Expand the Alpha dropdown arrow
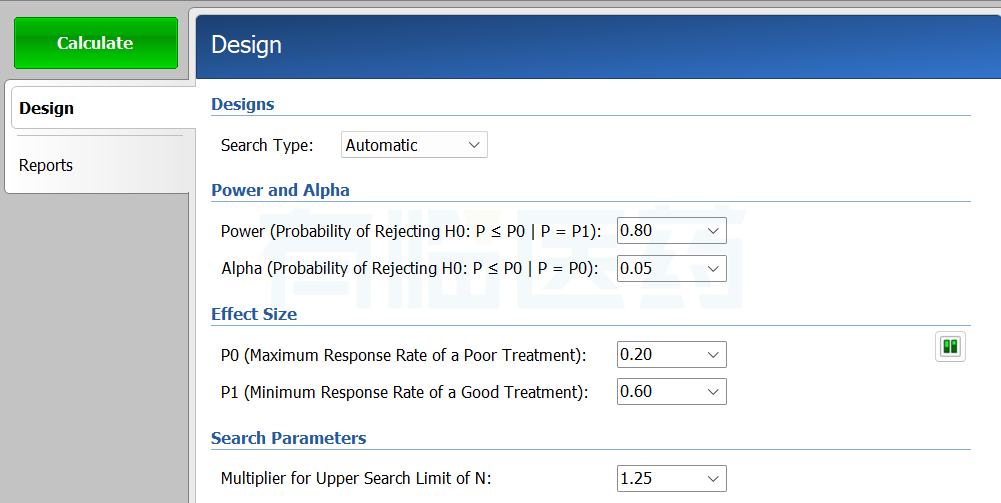Image resolution: width=1001 pixels, height=503 pixels. pyautogui.click(x=713, y=268)
